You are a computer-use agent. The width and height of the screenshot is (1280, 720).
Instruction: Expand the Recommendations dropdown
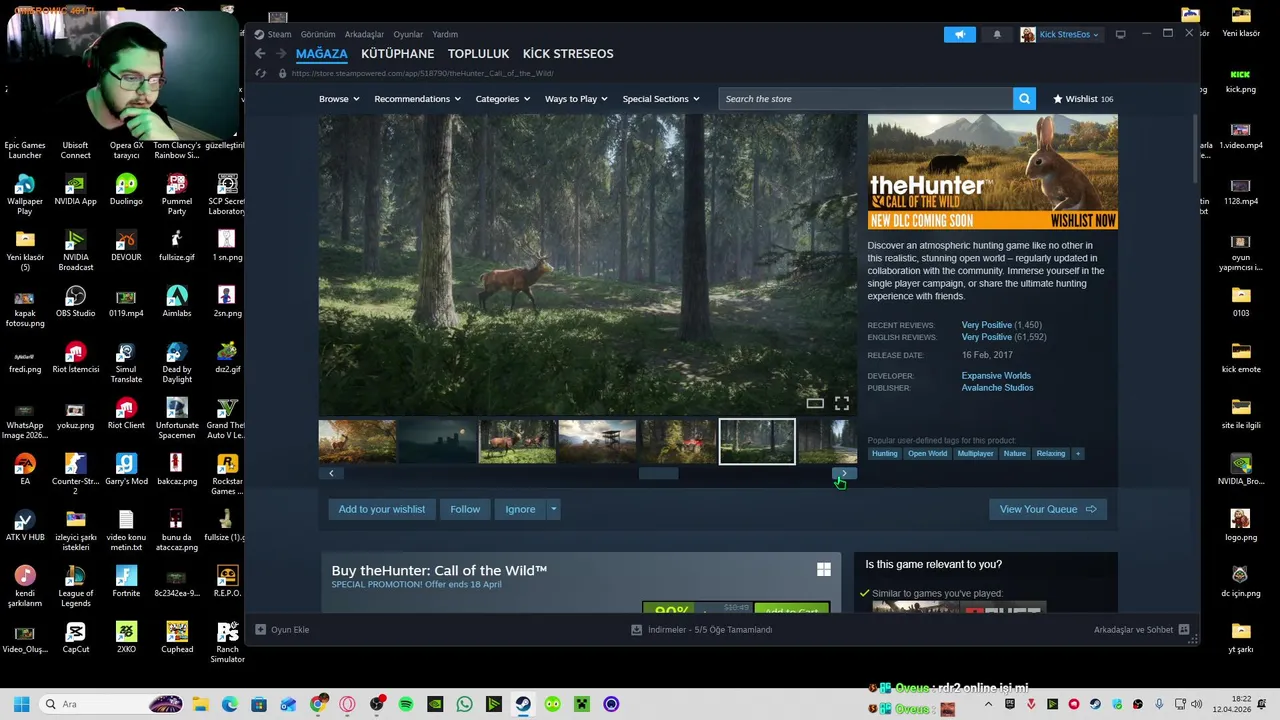click(x=417, y=99)
